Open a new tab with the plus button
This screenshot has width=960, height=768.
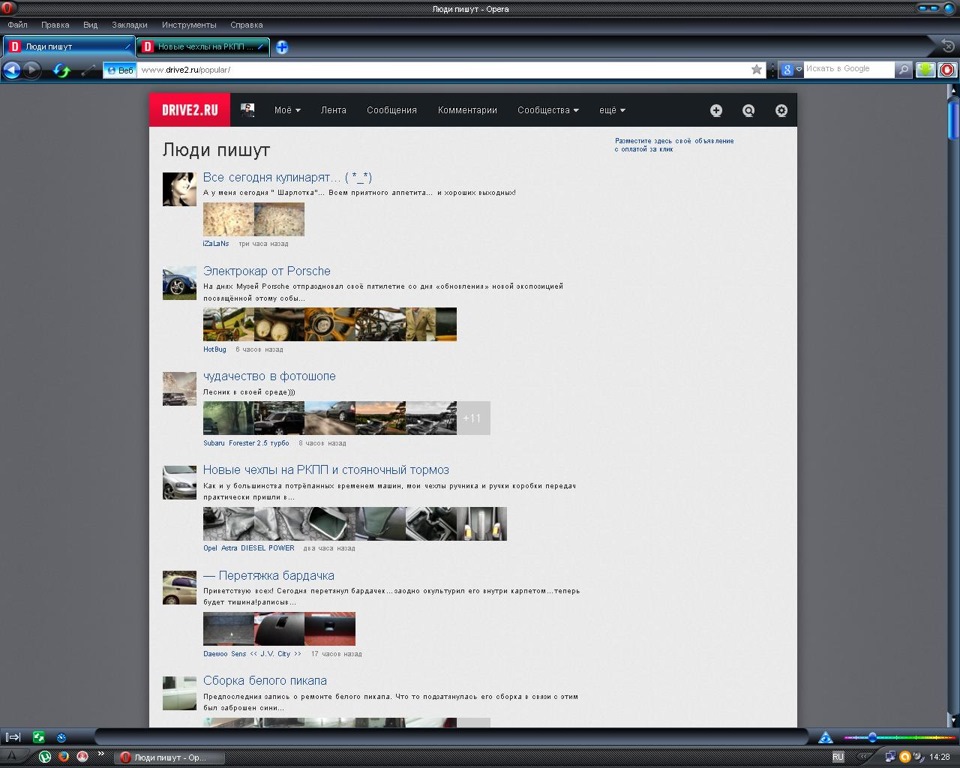[282, 47]
